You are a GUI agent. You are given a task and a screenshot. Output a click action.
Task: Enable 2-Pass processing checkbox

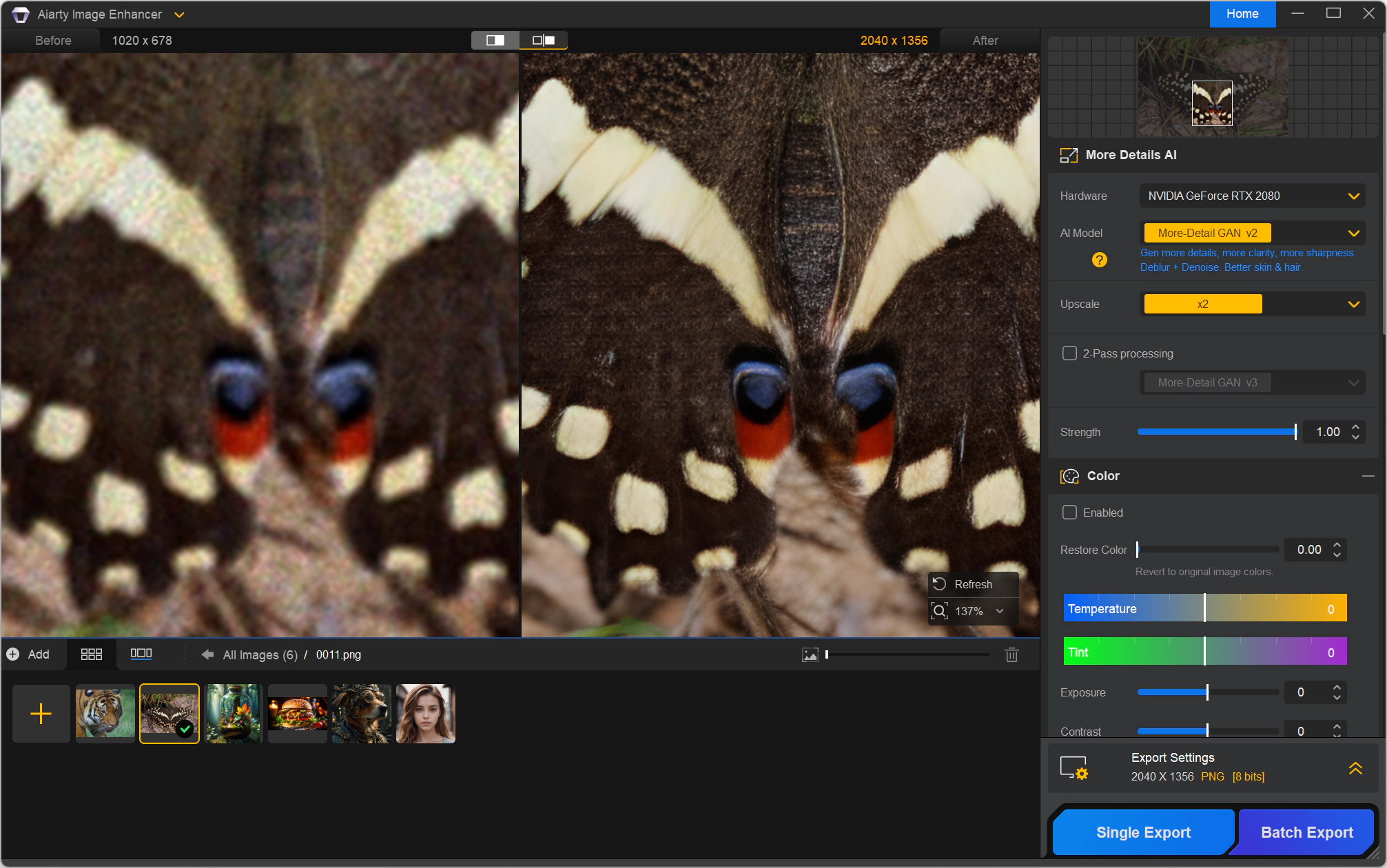(x=1069, y=353)
